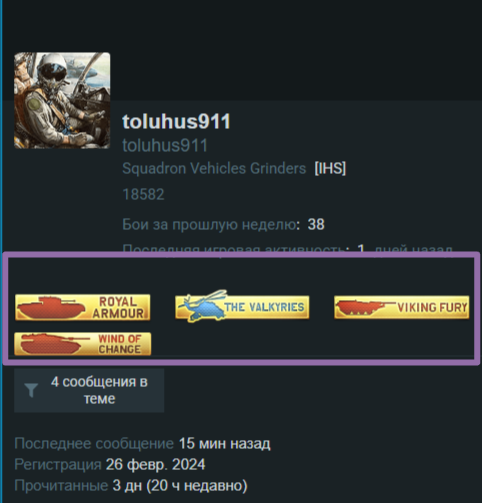
Task: Click the Squadron Vehicles Grinders title
Action: click(x=214, y=168)
